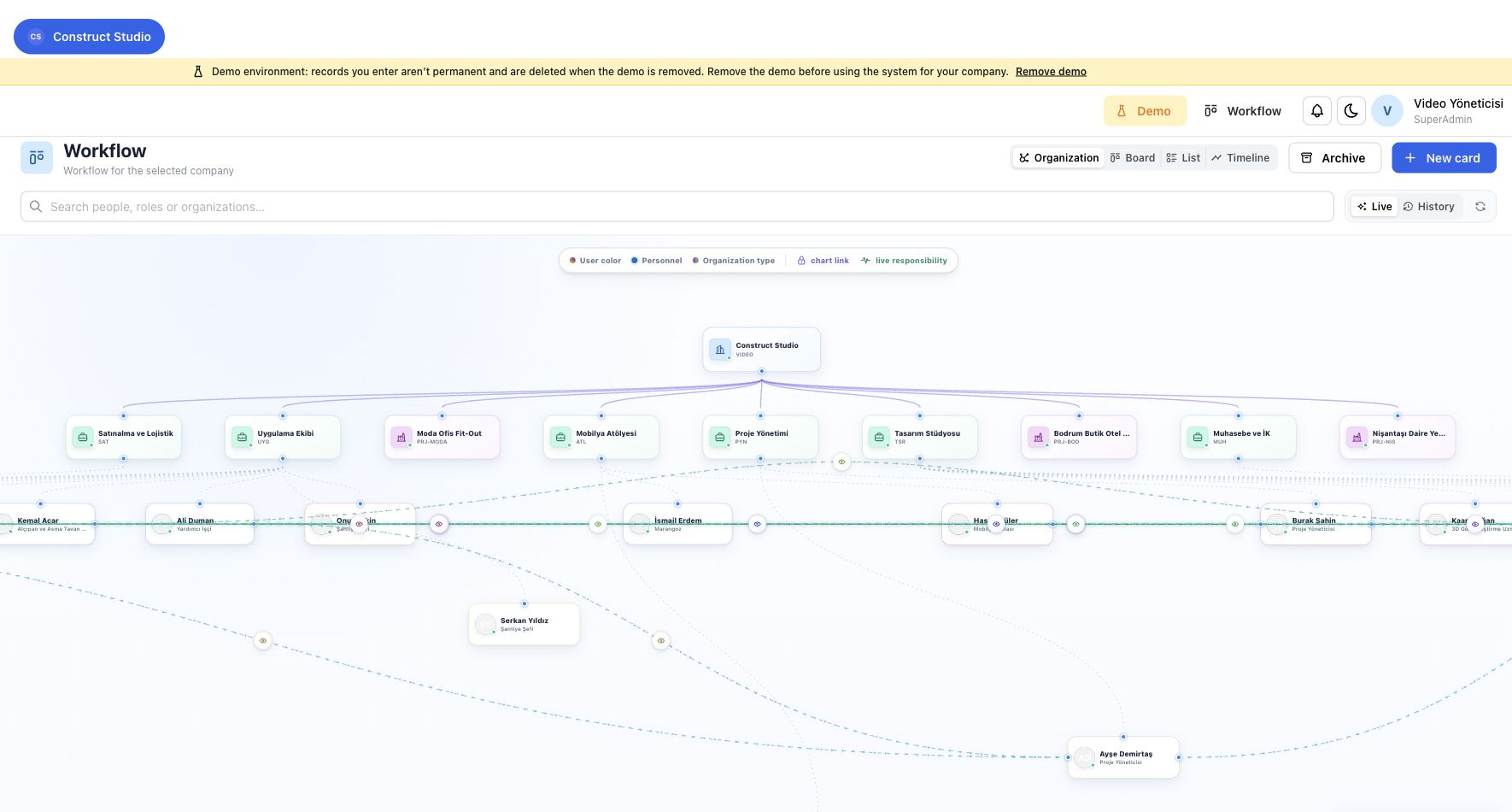Switch to the List view
The image size is (1512, 812).
[1183, 158]
